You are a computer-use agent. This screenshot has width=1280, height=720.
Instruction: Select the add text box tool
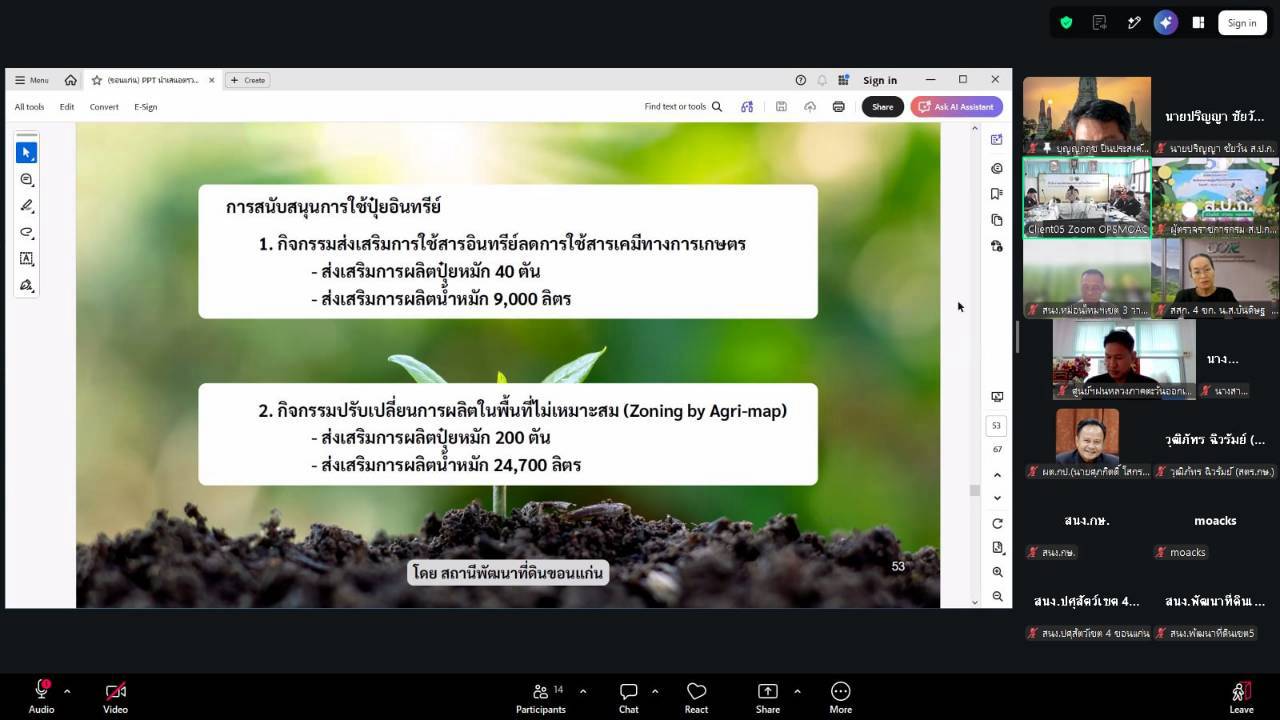pos(27,259)
